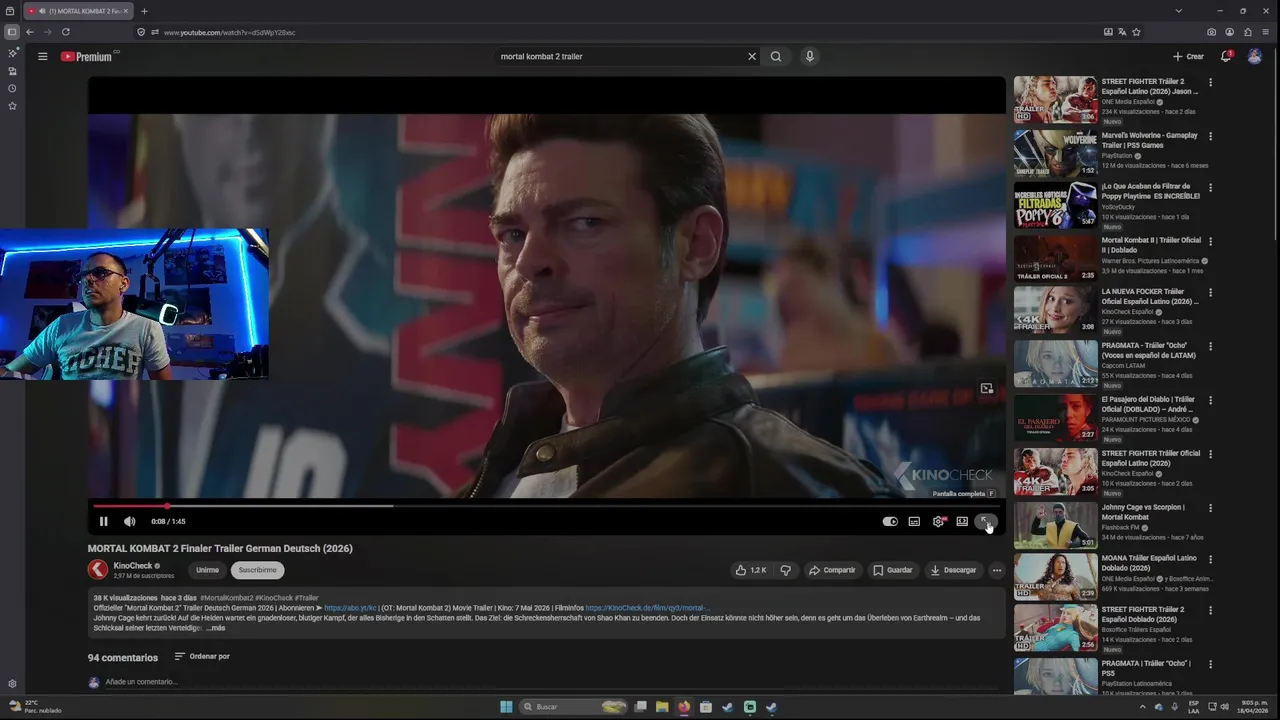Open the Crear menu

coord(1189,56)
